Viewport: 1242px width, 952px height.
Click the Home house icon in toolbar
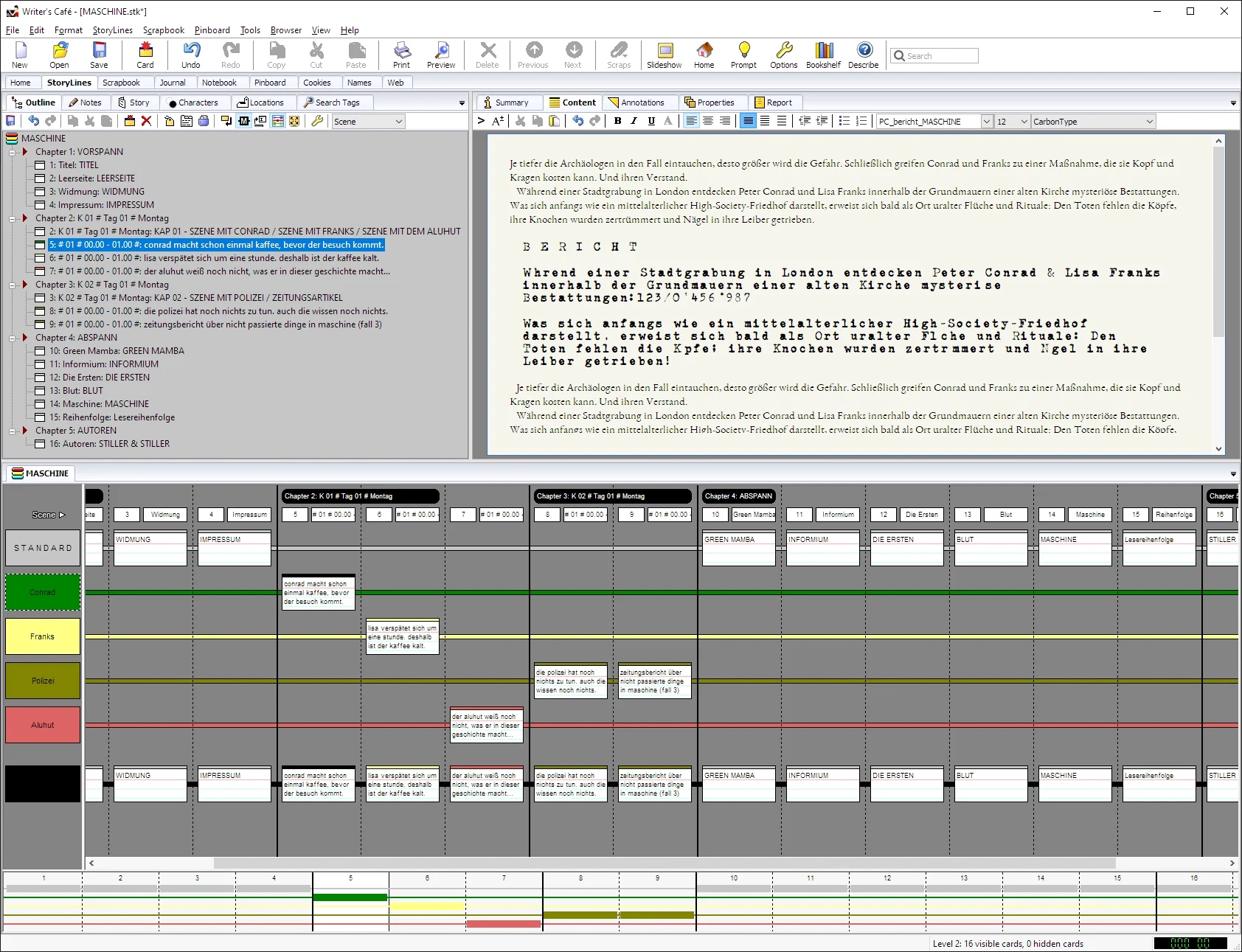704,55
